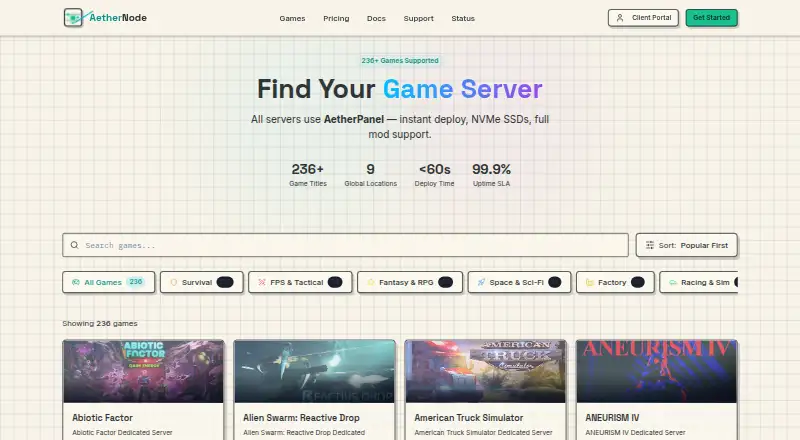Image resolution: width=800 pixels, height=440 pixels.
Task: Click the 236+ Game Titles stat
Action: (x=308, y=175)
